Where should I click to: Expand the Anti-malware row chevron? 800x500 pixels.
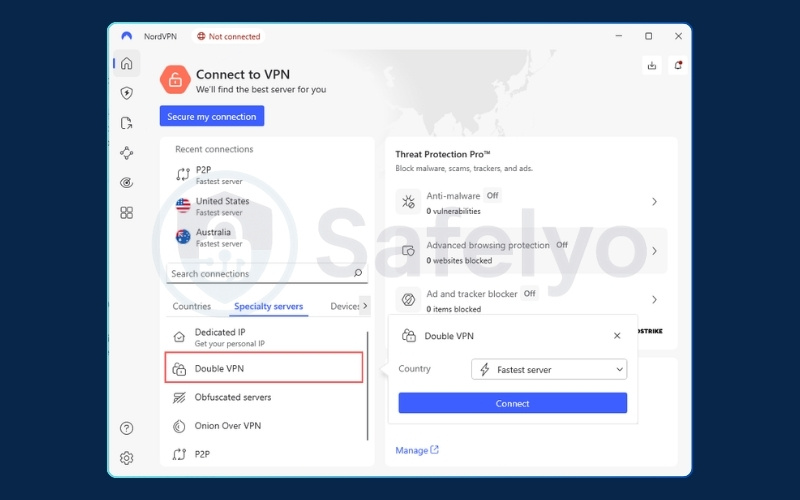654,202
